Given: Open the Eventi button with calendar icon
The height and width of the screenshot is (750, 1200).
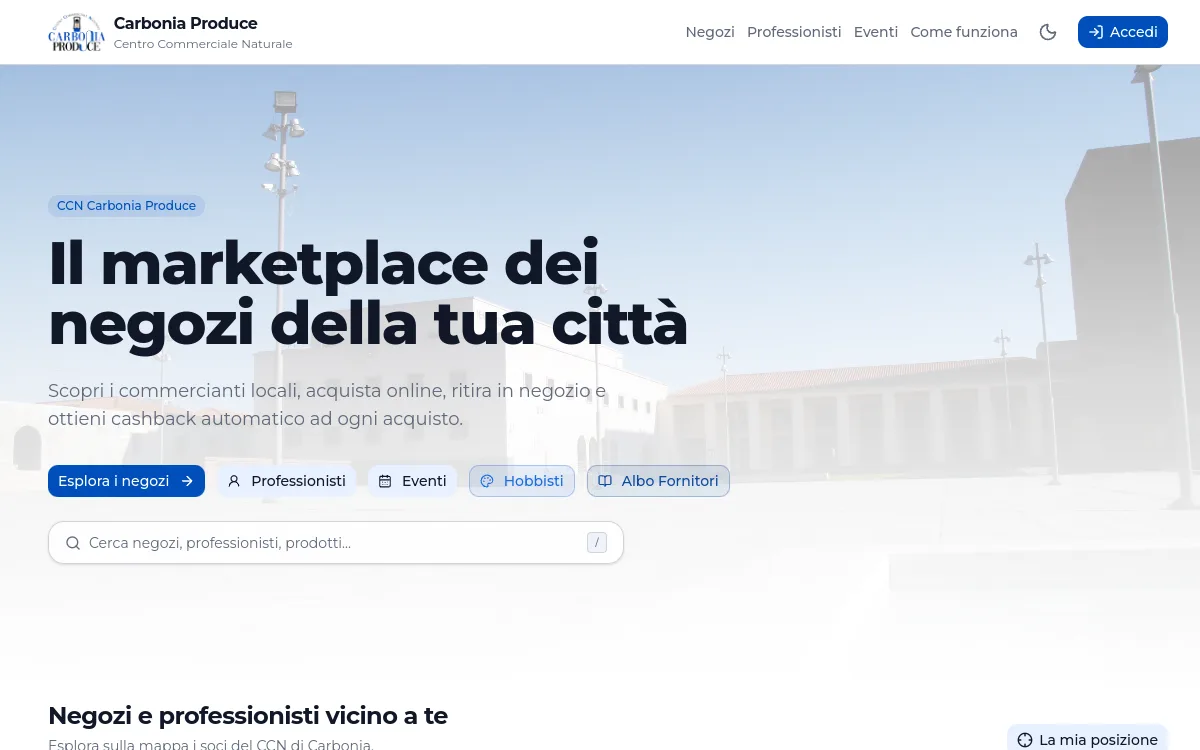Looking at the screenshot, I should [412, 481].
